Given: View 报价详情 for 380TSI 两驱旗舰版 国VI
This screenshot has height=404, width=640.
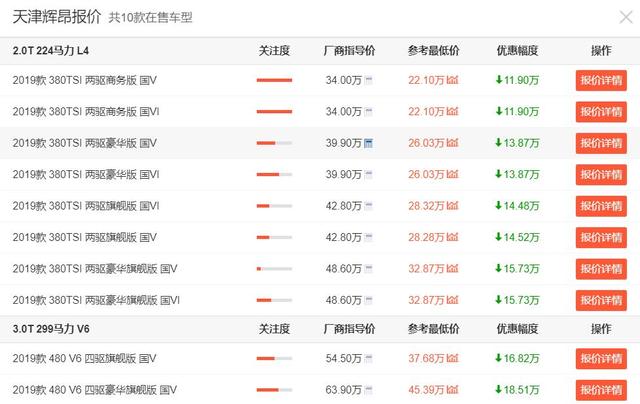Looking at the screenshot, I should coord(601,206).
